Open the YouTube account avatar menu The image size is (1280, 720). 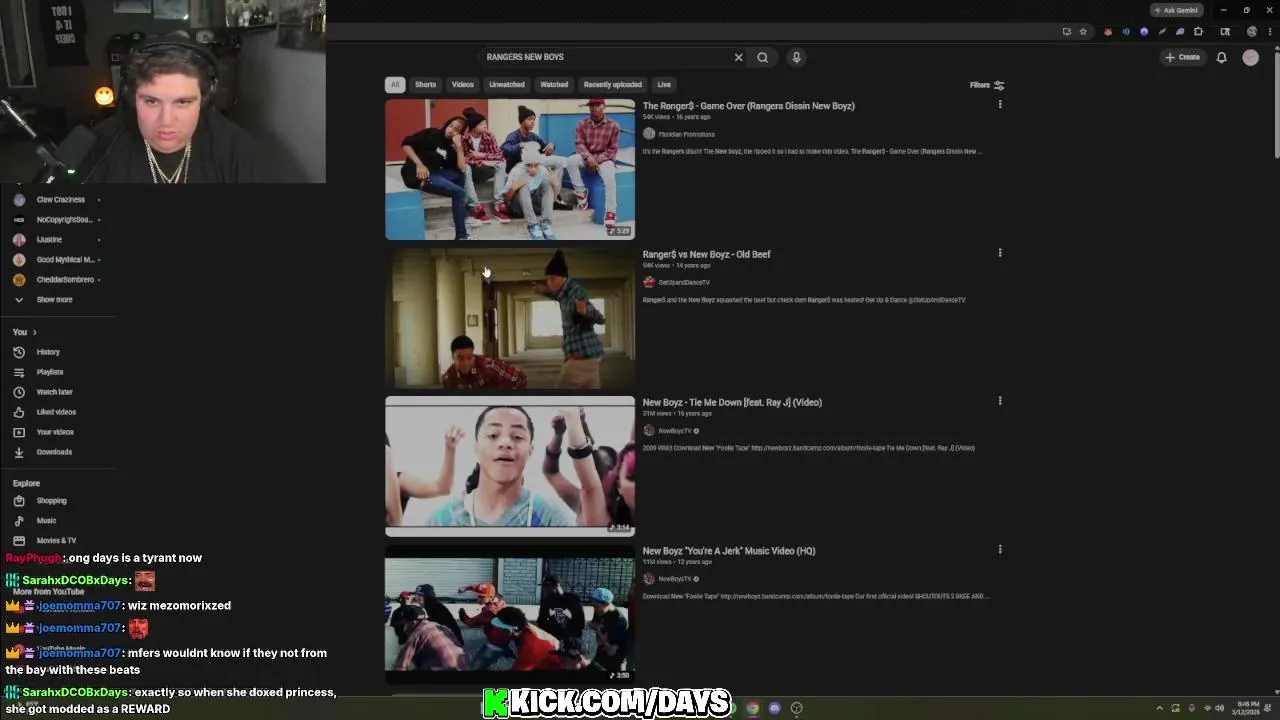pyautogui.click(x=1250, y=57)
